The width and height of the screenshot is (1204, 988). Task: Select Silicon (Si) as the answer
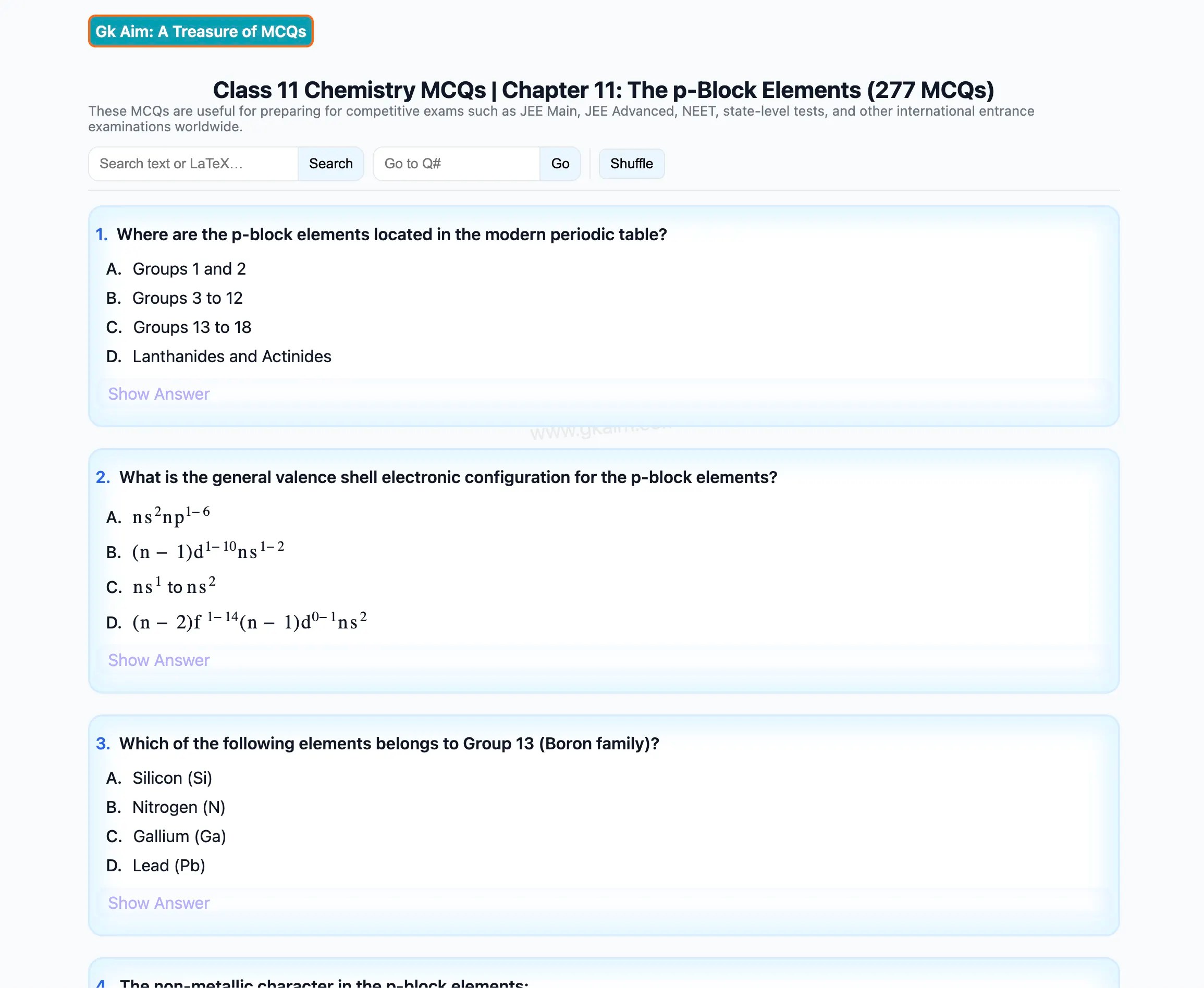point(172,778)
